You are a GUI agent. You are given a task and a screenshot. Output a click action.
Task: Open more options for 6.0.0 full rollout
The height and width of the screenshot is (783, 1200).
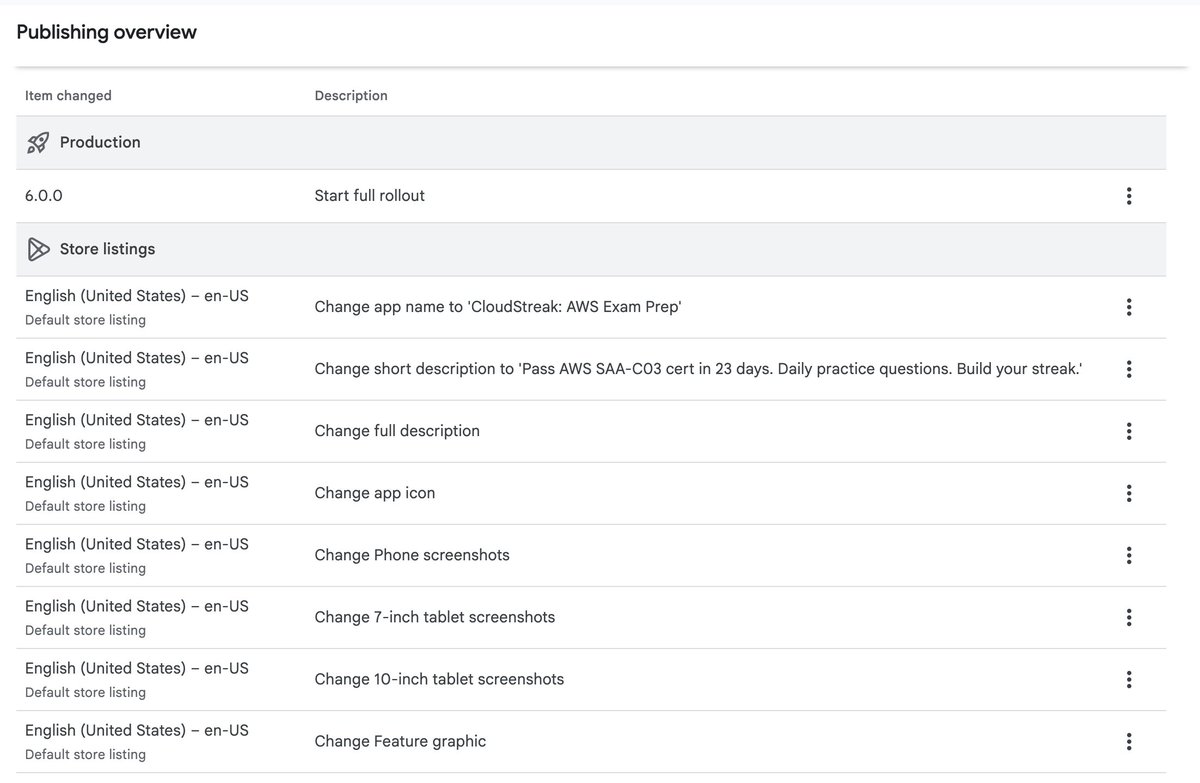pyautogui.click(x=1128, y=196)
